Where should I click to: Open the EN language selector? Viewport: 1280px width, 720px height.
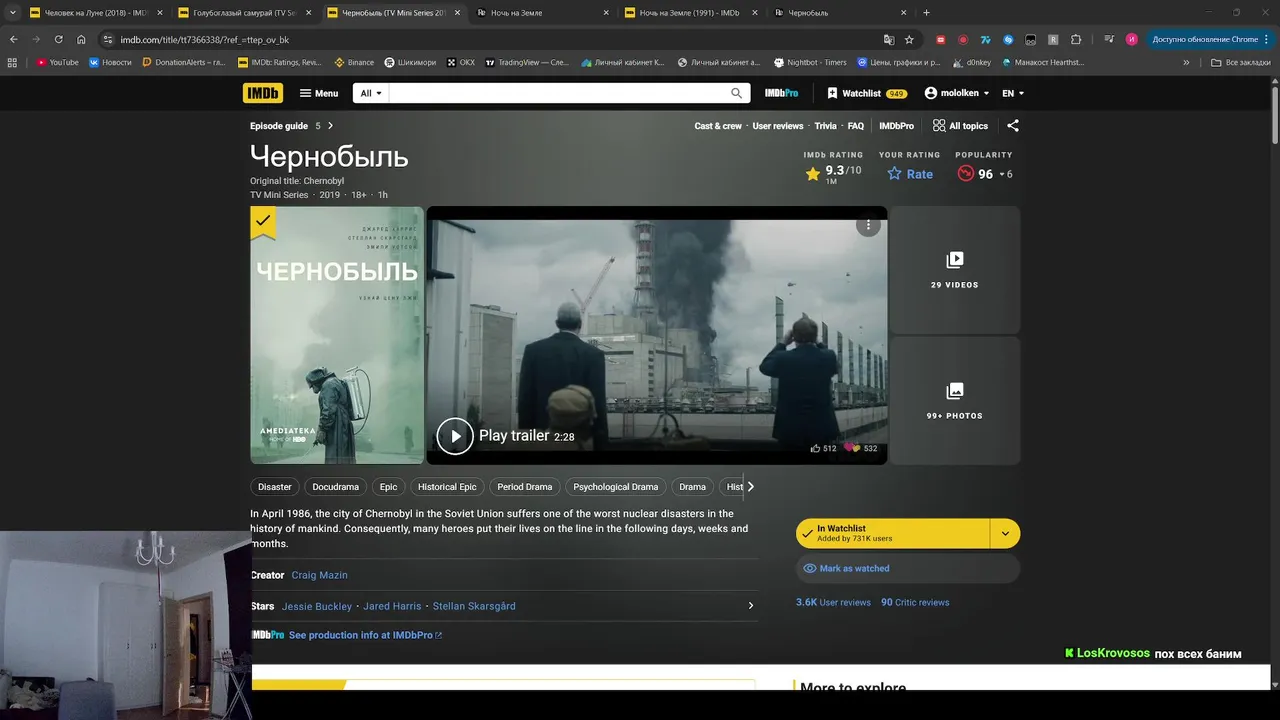coord(1013,93)
